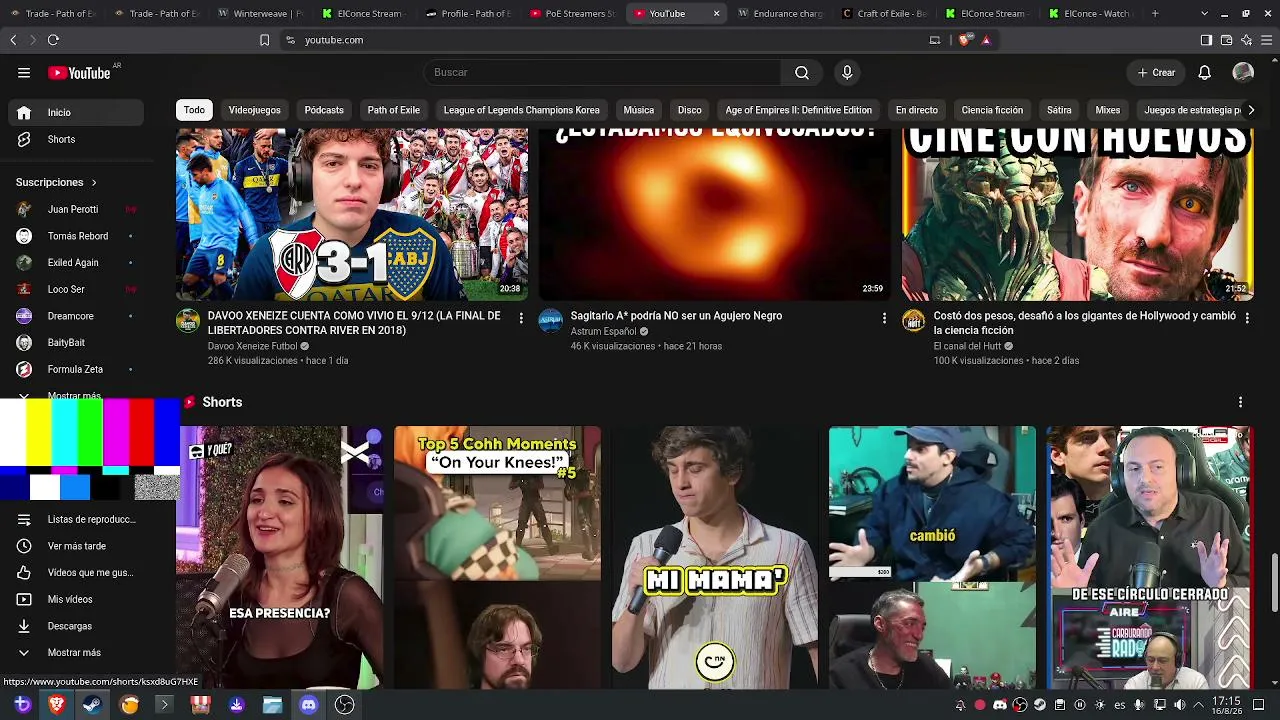Show more filter chips with right arrow

[x=1250, y=110]
